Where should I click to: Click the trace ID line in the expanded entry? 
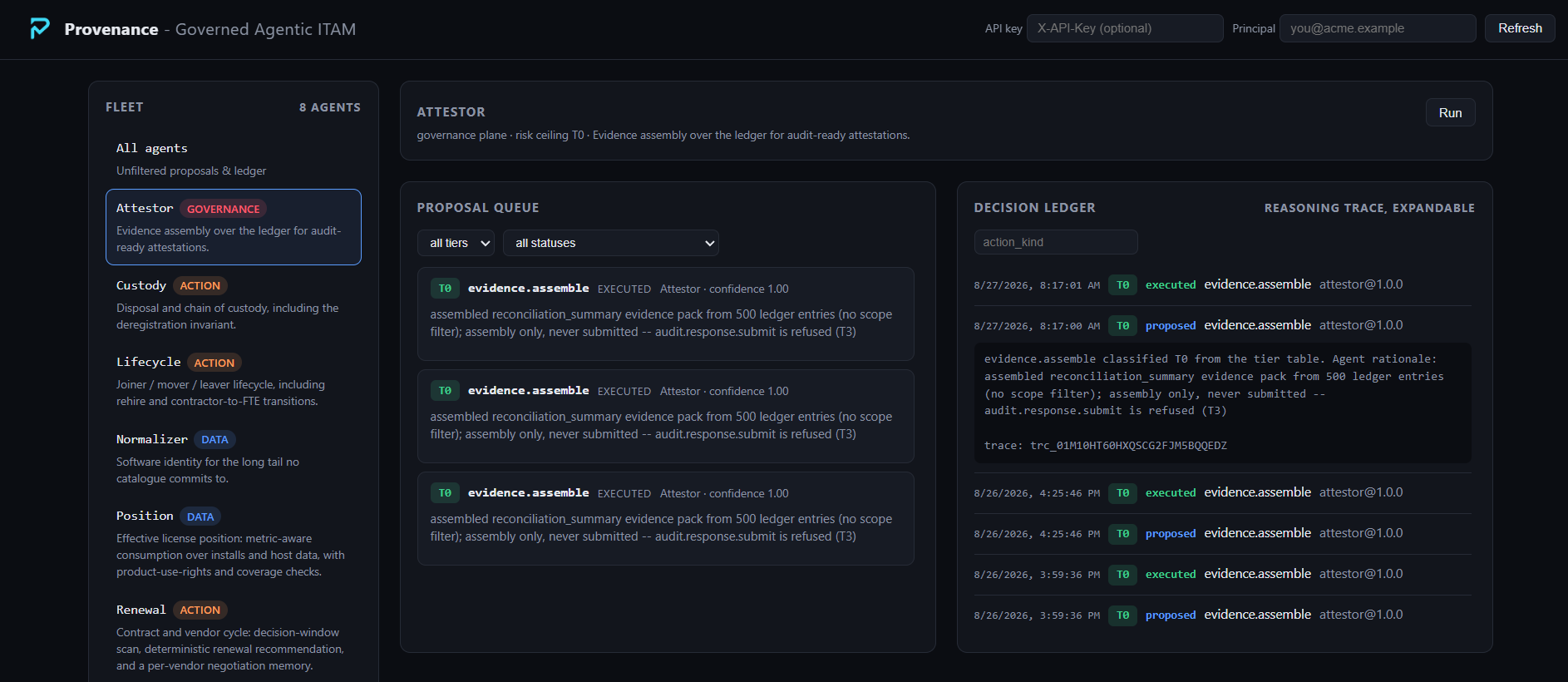1106,446
